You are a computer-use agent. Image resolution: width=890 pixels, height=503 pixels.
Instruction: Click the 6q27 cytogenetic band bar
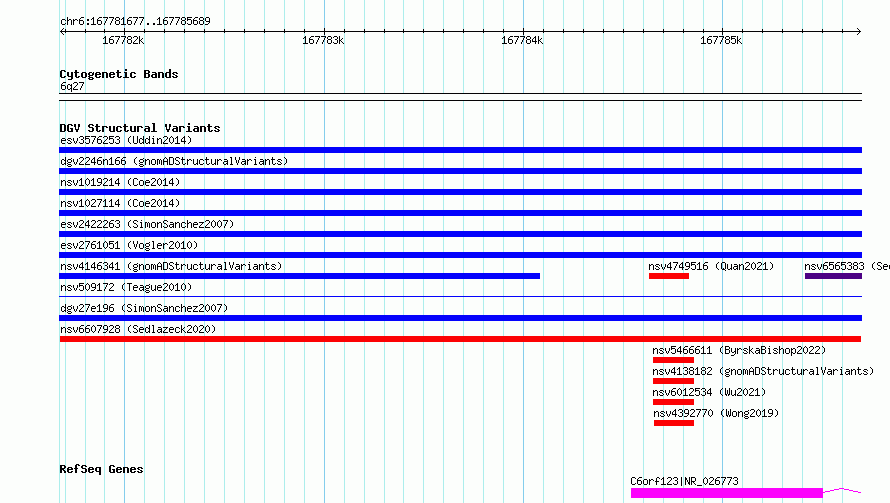click(x=460, y=97)
